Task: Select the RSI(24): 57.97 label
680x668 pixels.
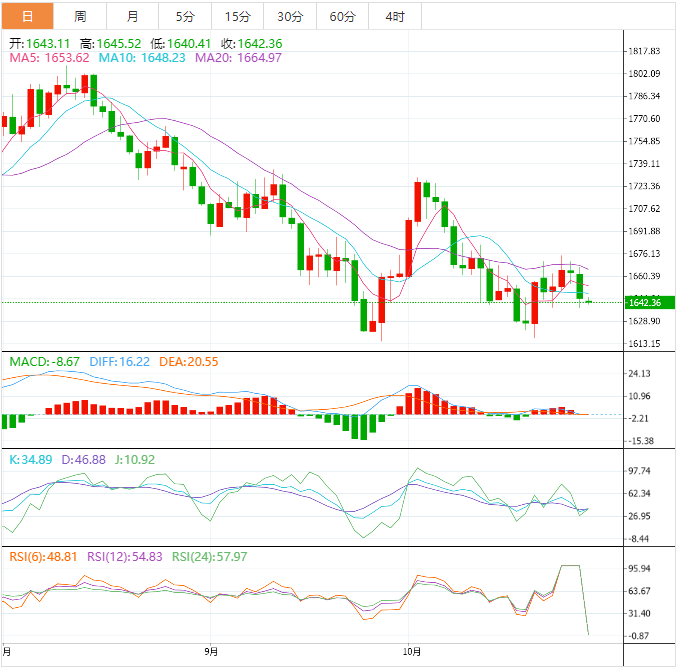Action: click(210, 556)
